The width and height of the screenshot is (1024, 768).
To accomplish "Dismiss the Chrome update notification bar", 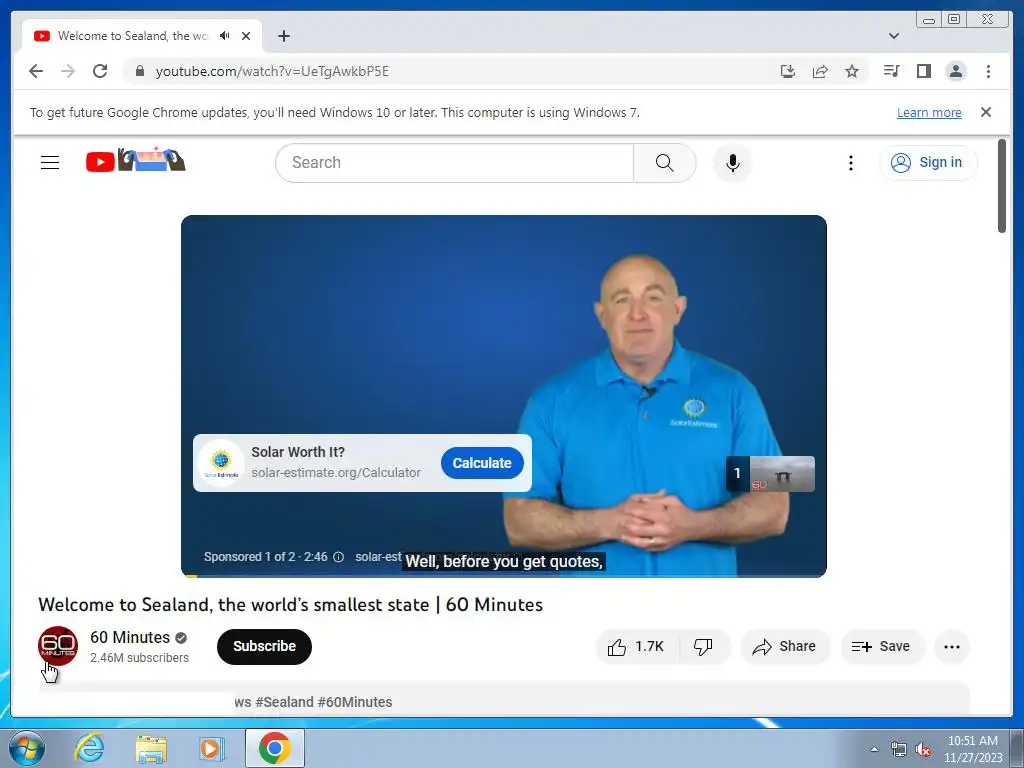I will click(x=986, y=112).
